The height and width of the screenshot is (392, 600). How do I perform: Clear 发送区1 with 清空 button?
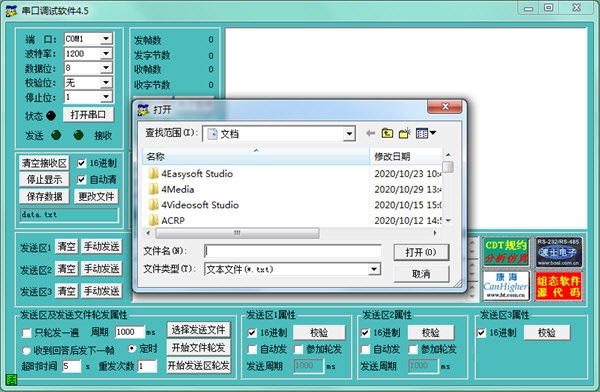click(x=67, y=247)
